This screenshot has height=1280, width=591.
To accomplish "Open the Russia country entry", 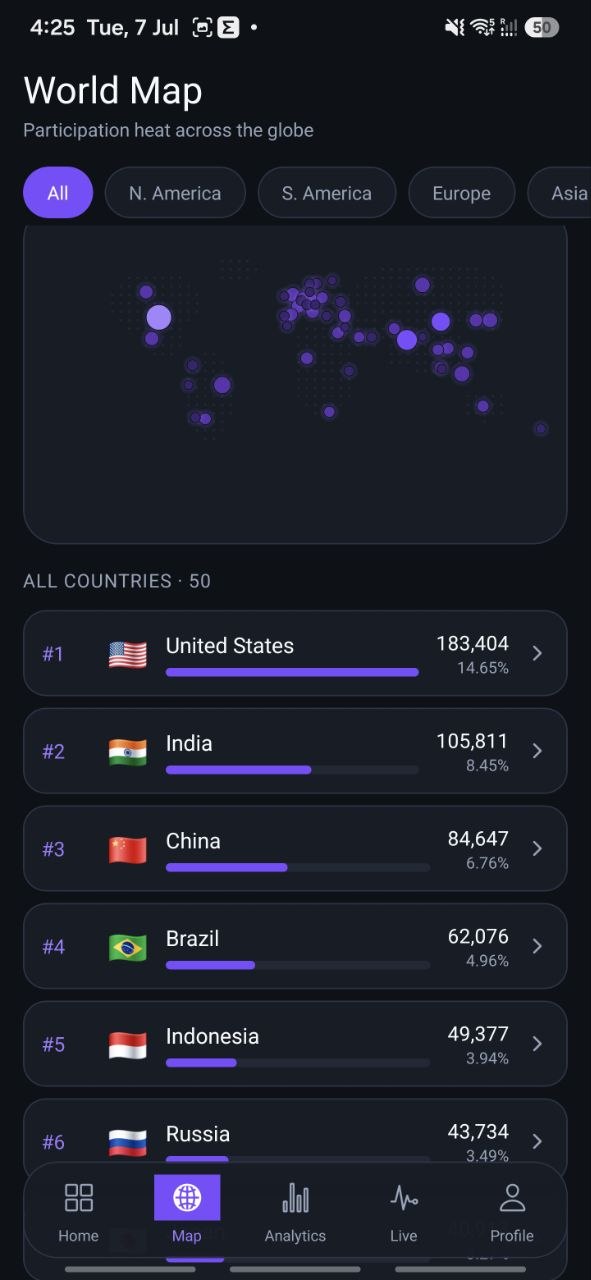I will [295, 1141].
